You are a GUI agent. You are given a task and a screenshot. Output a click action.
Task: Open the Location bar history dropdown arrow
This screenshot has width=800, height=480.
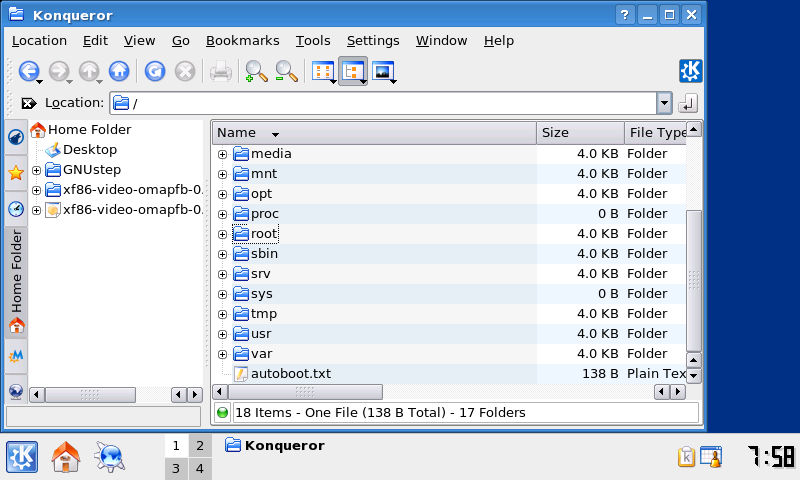[x=664, y=103]
